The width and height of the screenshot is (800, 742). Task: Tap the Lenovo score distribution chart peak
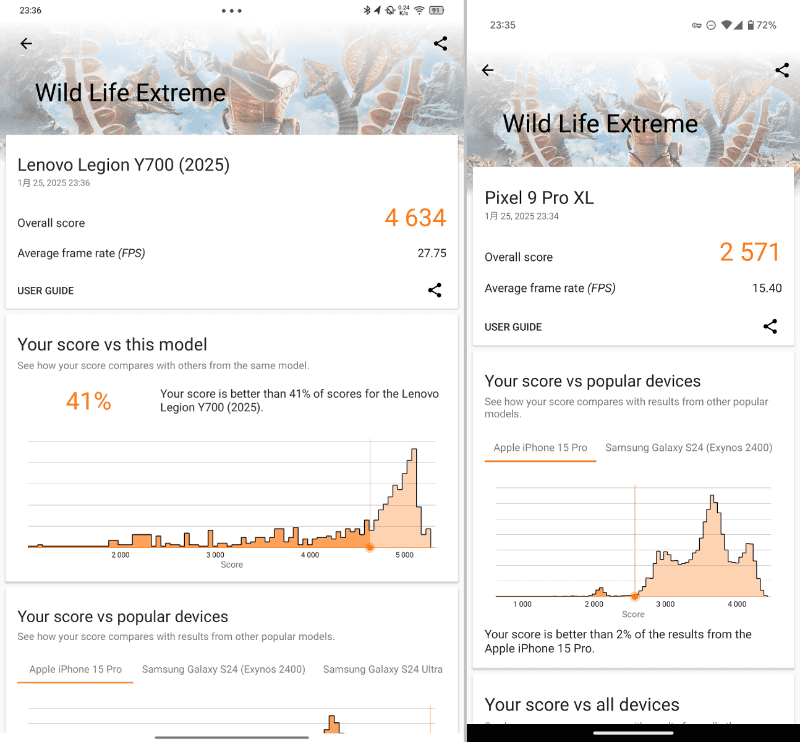coord(414,451)
